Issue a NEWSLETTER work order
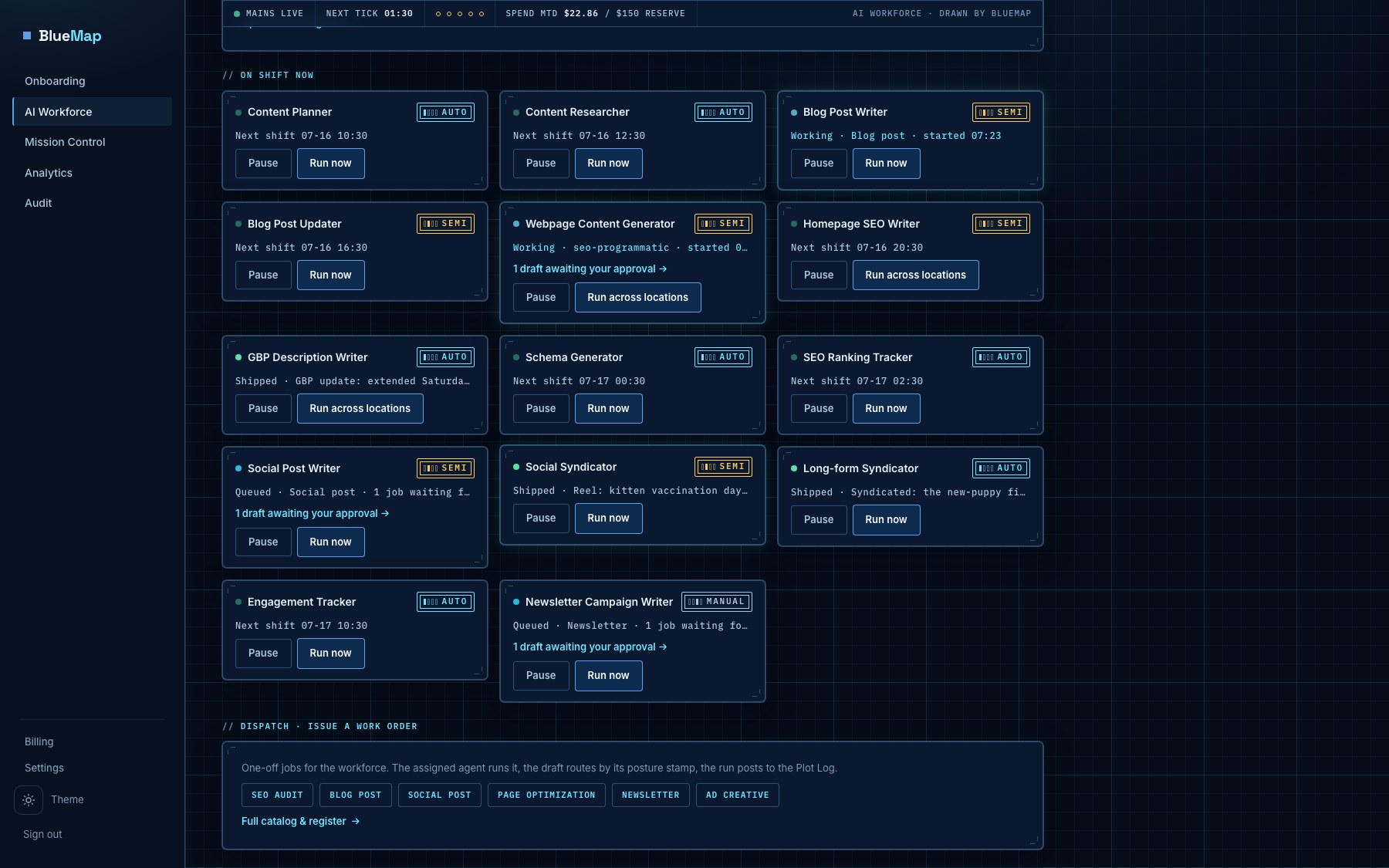Screen dimensions: 1389x868 [651, 795]
